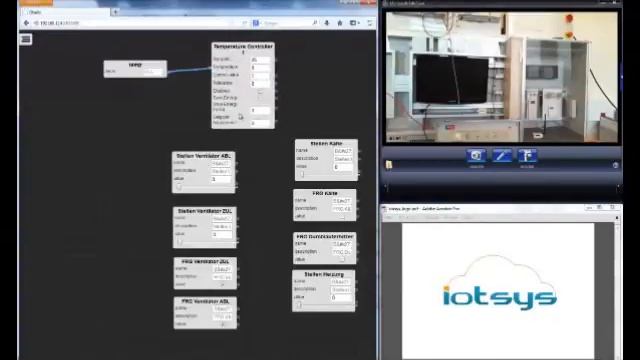Screen dimensions: 640x360
Task: Click the search engine icon in the search box
Action: [256, 23]
